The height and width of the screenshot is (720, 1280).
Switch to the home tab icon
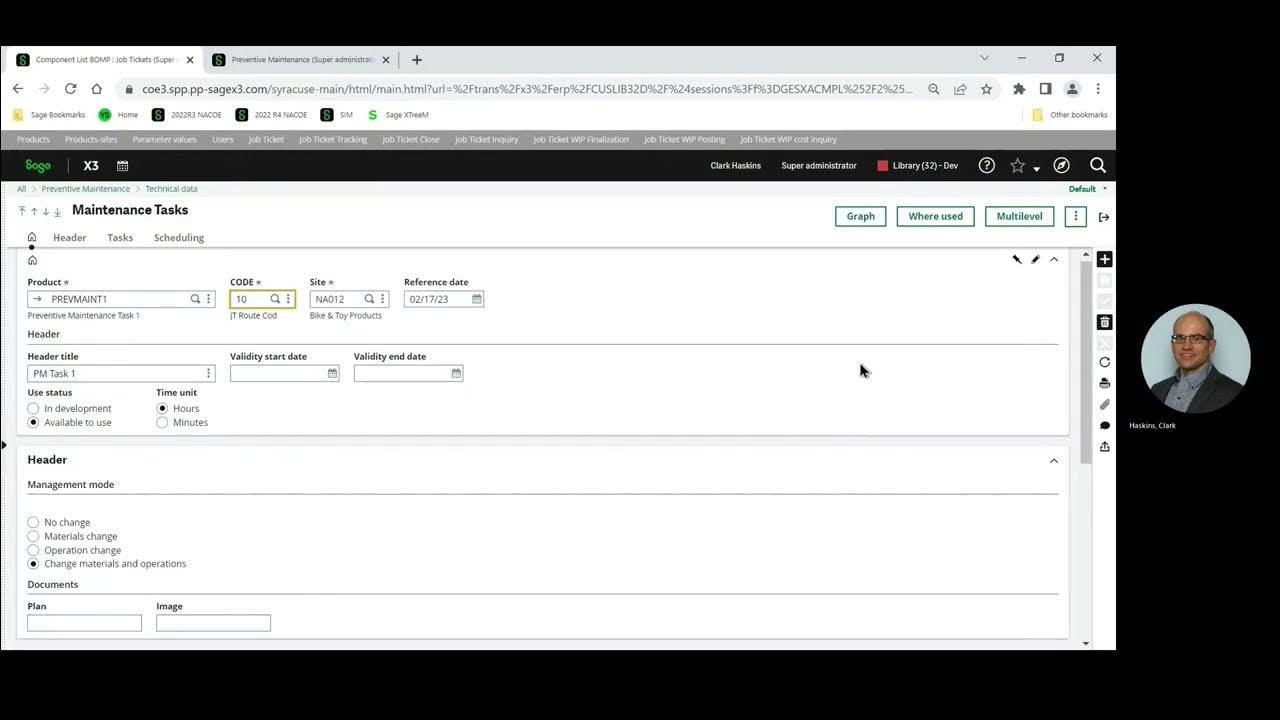[32, 238]
